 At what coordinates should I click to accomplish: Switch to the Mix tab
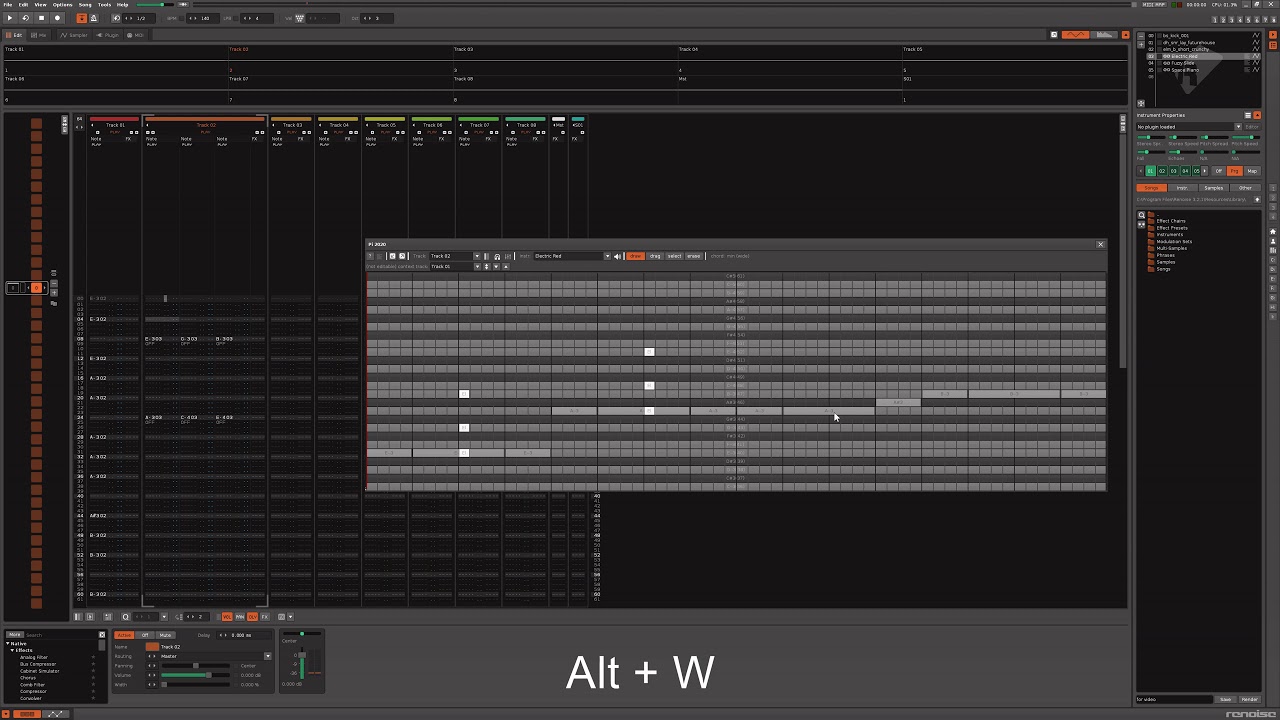39,35
